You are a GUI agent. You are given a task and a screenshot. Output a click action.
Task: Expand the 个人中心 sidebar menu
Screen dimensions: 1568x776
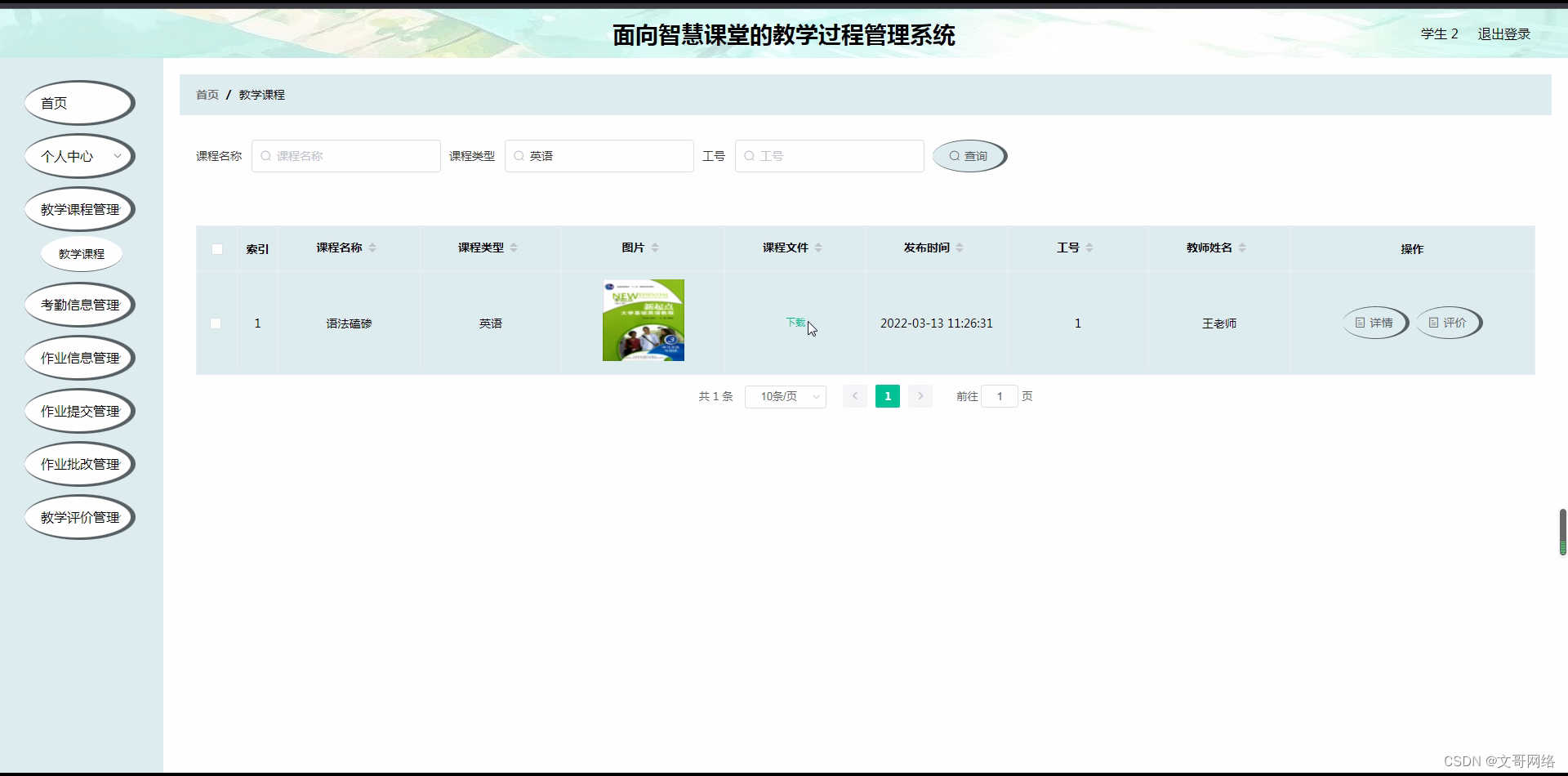pos(79,156)
